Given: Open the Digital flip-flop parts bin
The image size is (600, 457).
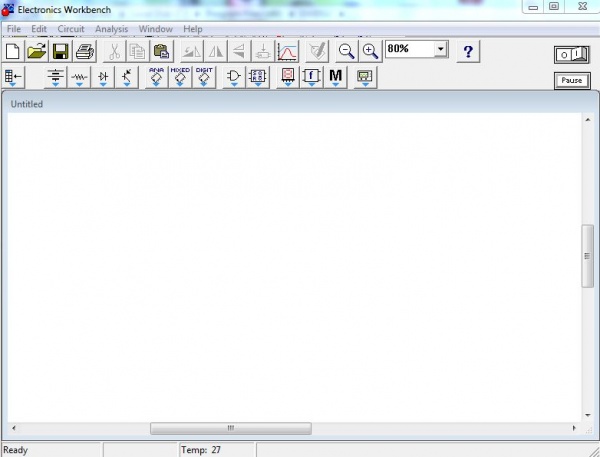Looking at the screenshot, I should [x=258, y=77].
